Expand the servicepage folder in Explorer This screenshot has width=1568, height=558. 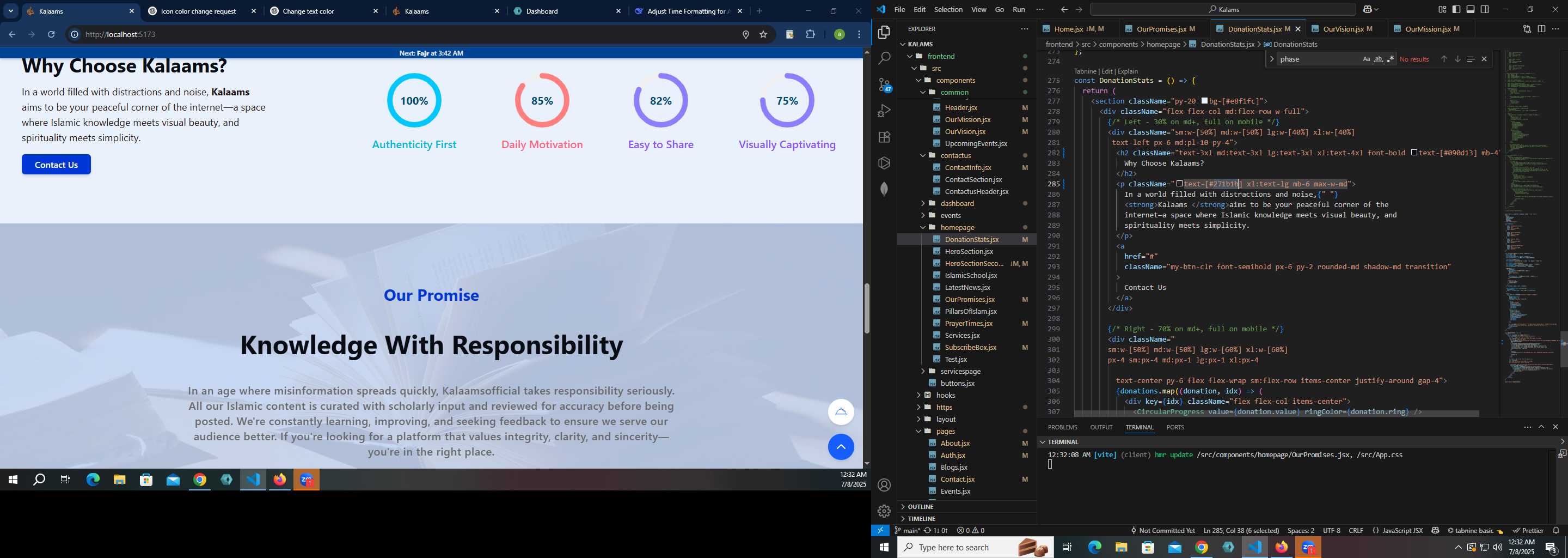coord(922,371)
